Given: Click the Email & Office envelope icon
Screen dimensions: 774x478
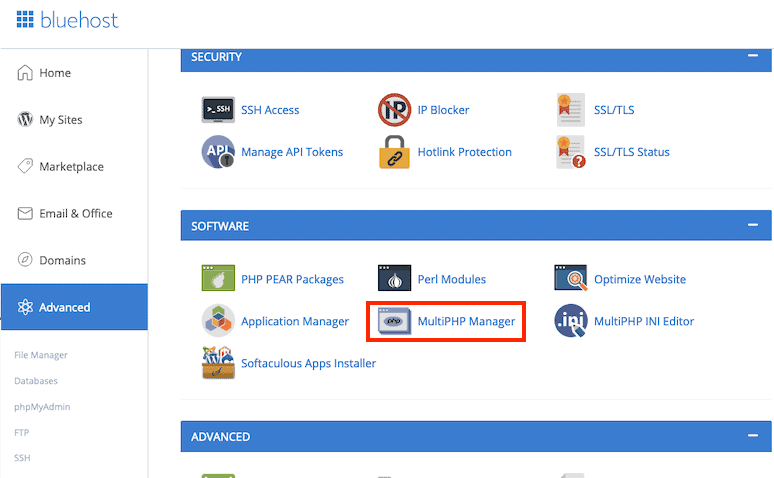Looking at the screenshot, I should coord(25,213).
